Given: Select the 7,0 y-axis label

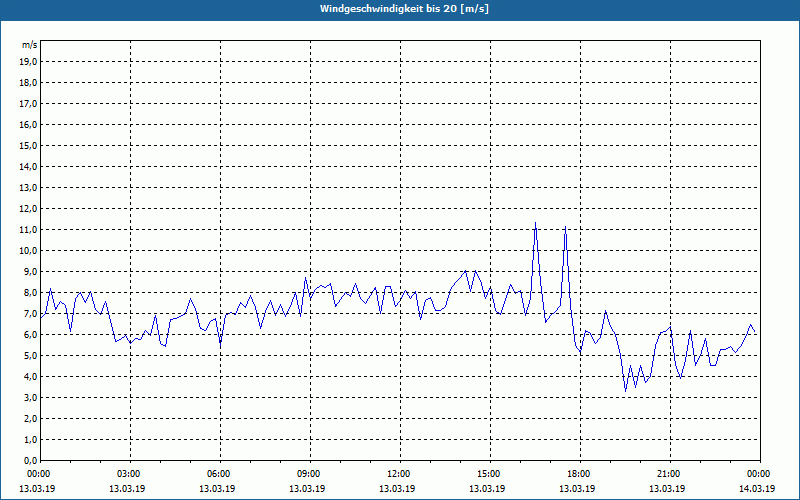Looking at the screenshot, I should pos(30,313).
